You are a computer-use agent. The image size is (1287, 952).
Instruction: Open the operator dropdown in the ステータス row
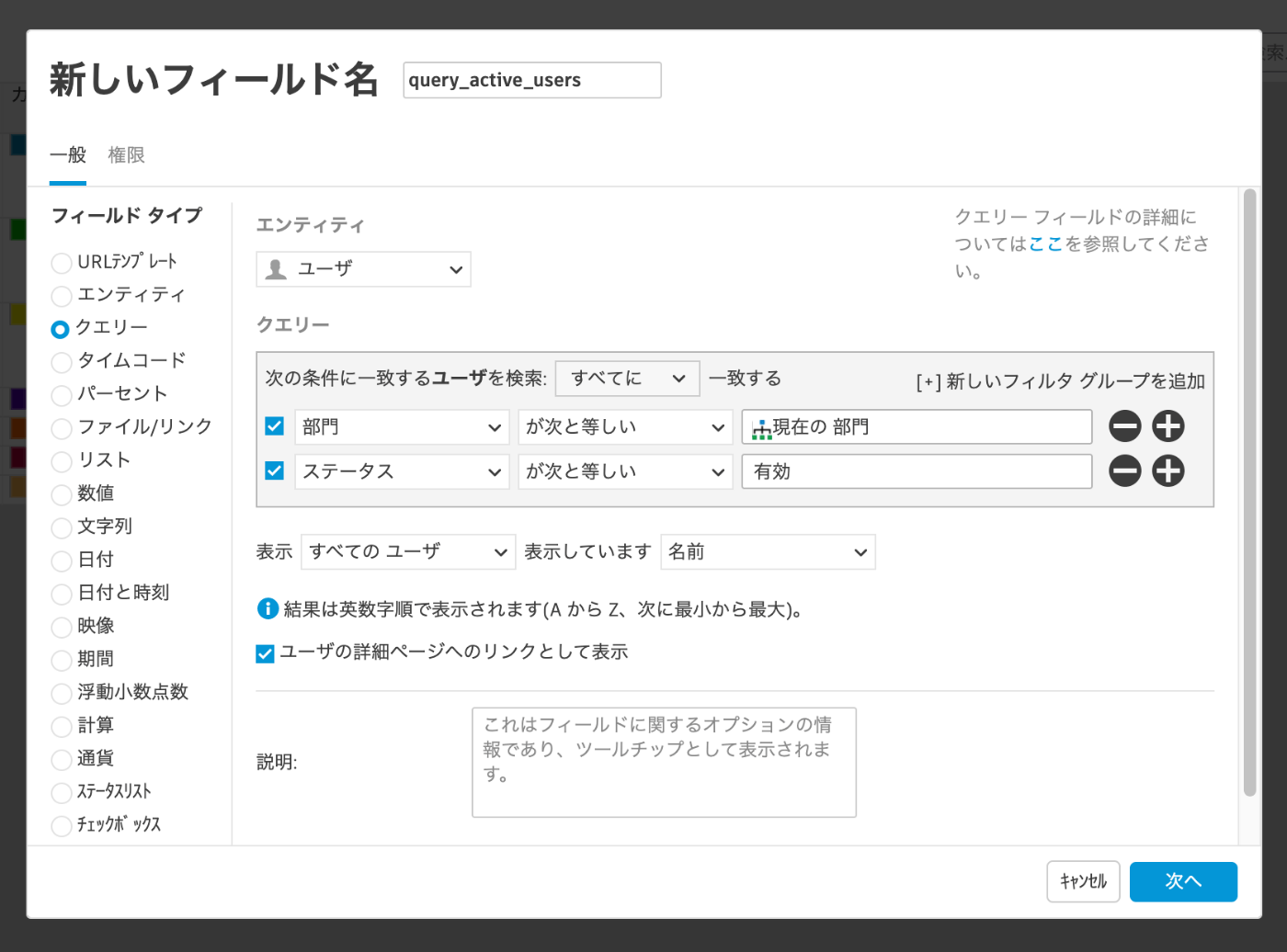(625, 471)
